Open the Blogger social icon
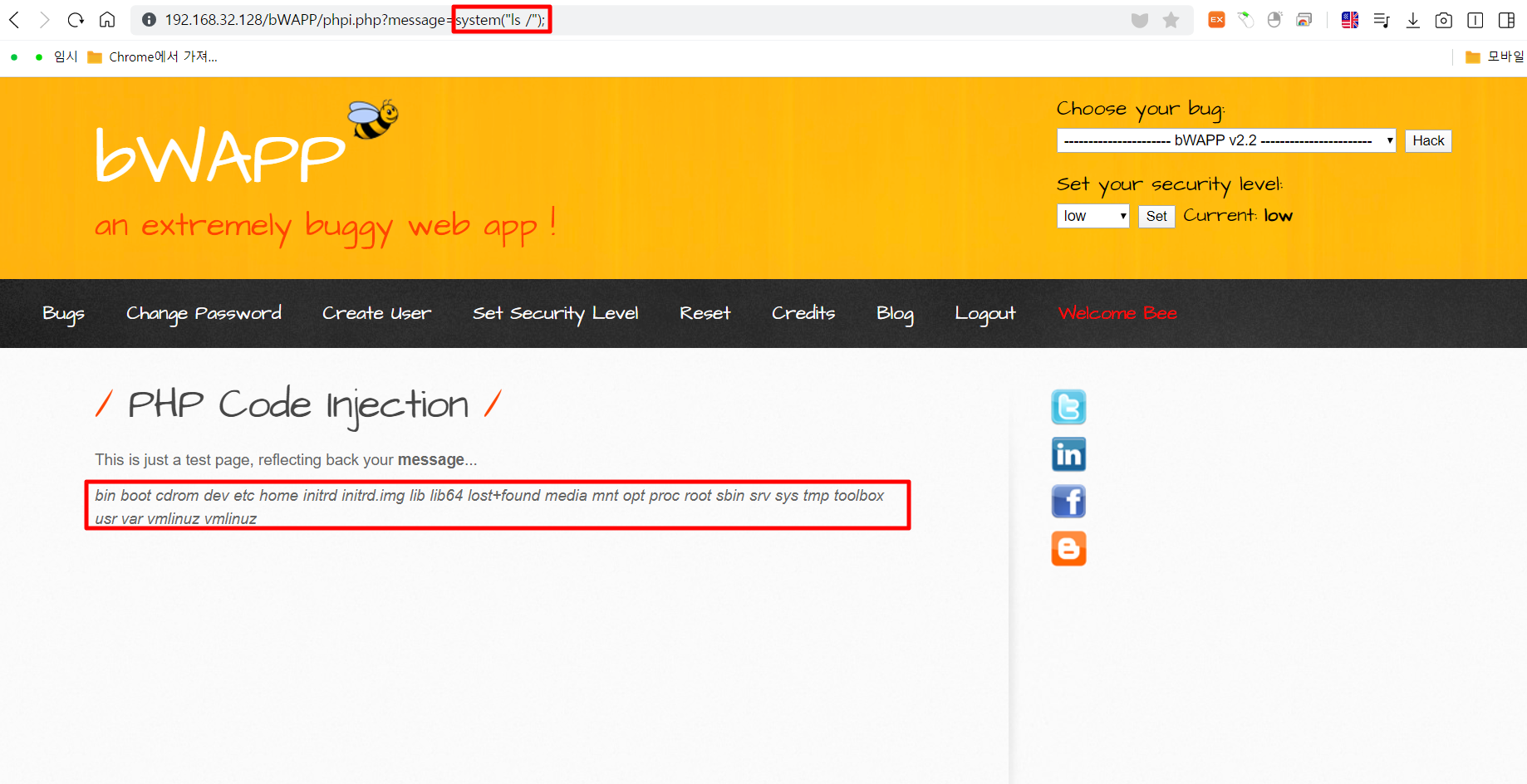This screenshot has width=1527, height=784. [1068, 549]
